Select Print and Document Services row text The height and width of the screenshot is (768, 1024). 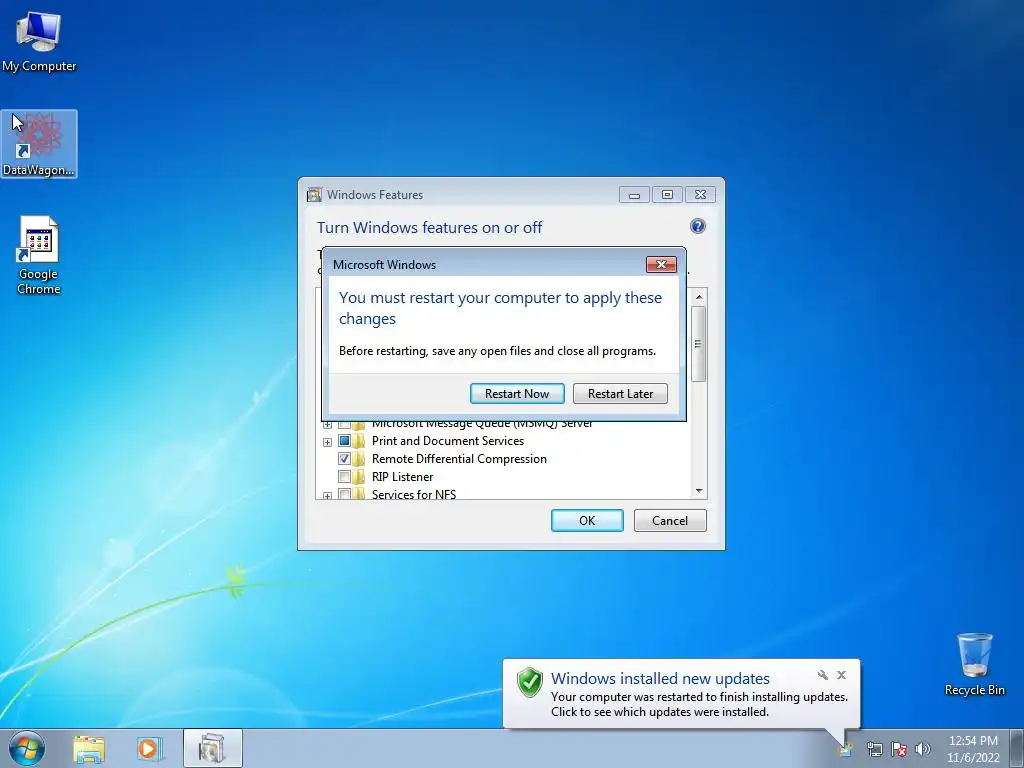tap(448, 441)
